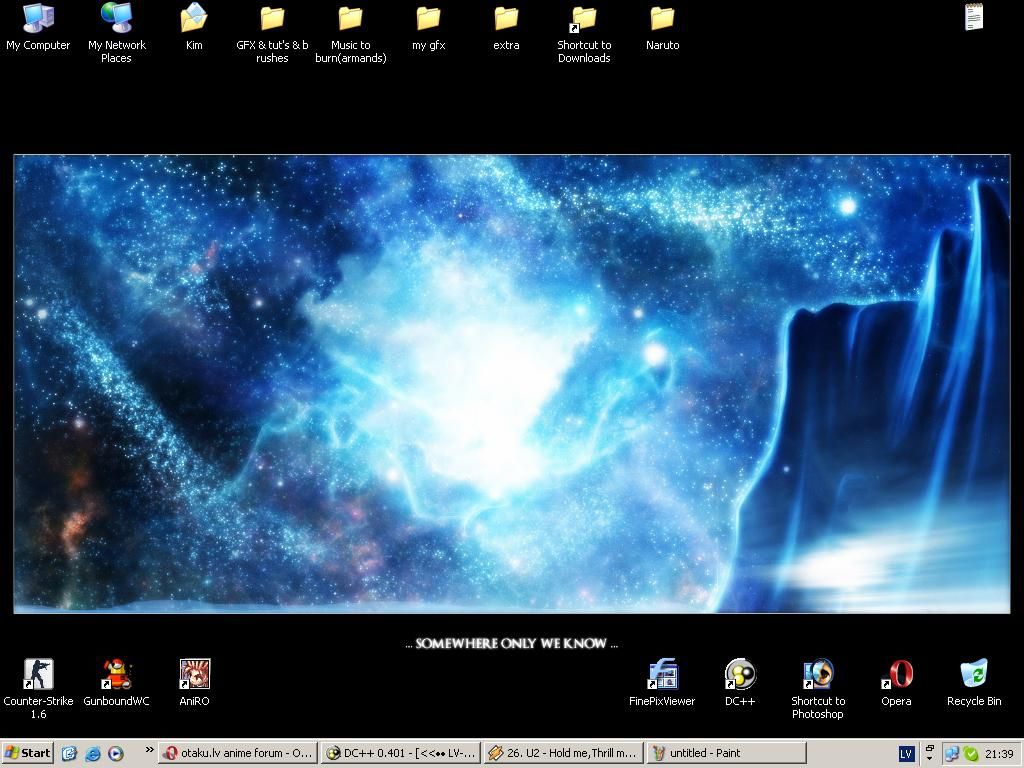The width and height of the screenshot is (1024, 768).
Task: Select the Recycle Bin icon
Action: [x=974, y=682]
